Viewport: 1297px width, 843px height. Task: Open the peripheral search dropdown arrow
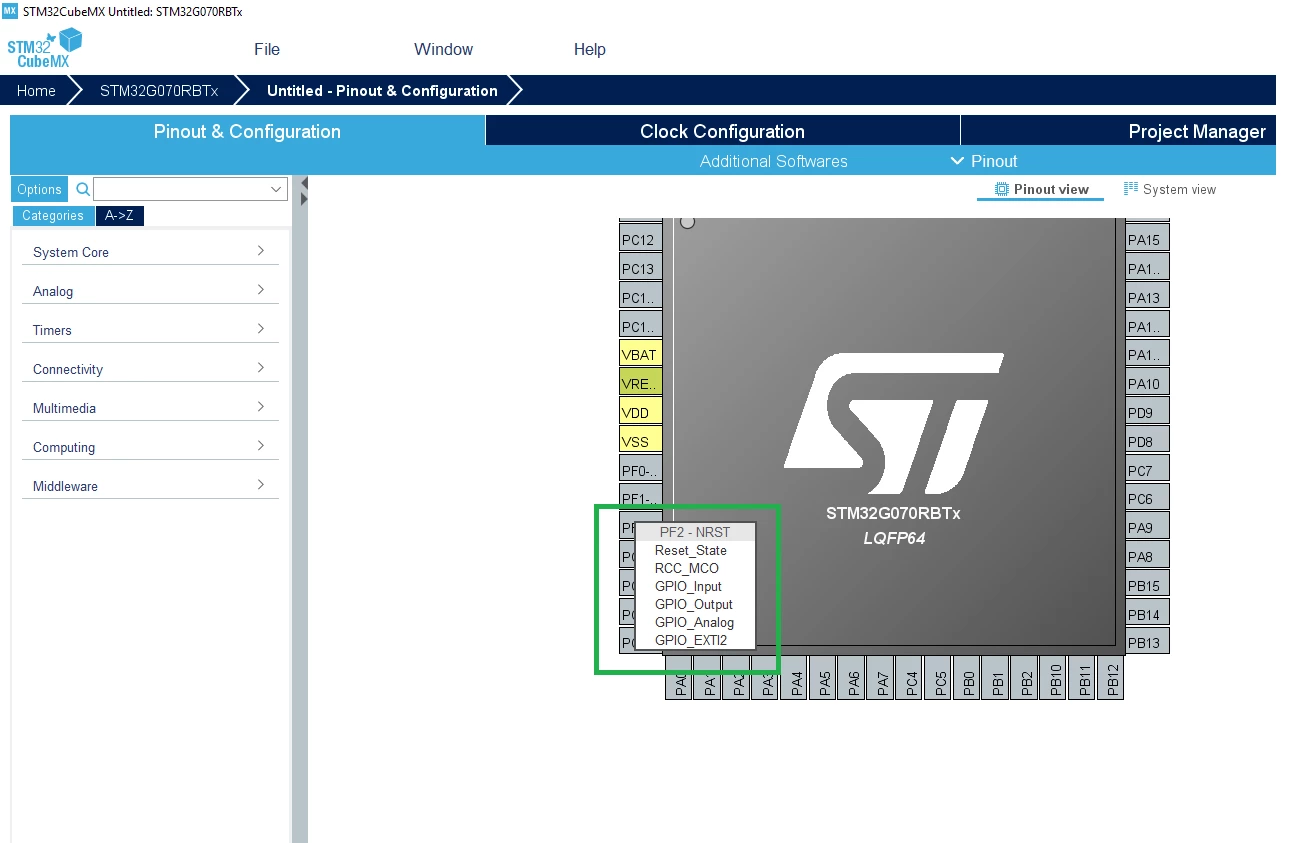click(x=276, y=189)
